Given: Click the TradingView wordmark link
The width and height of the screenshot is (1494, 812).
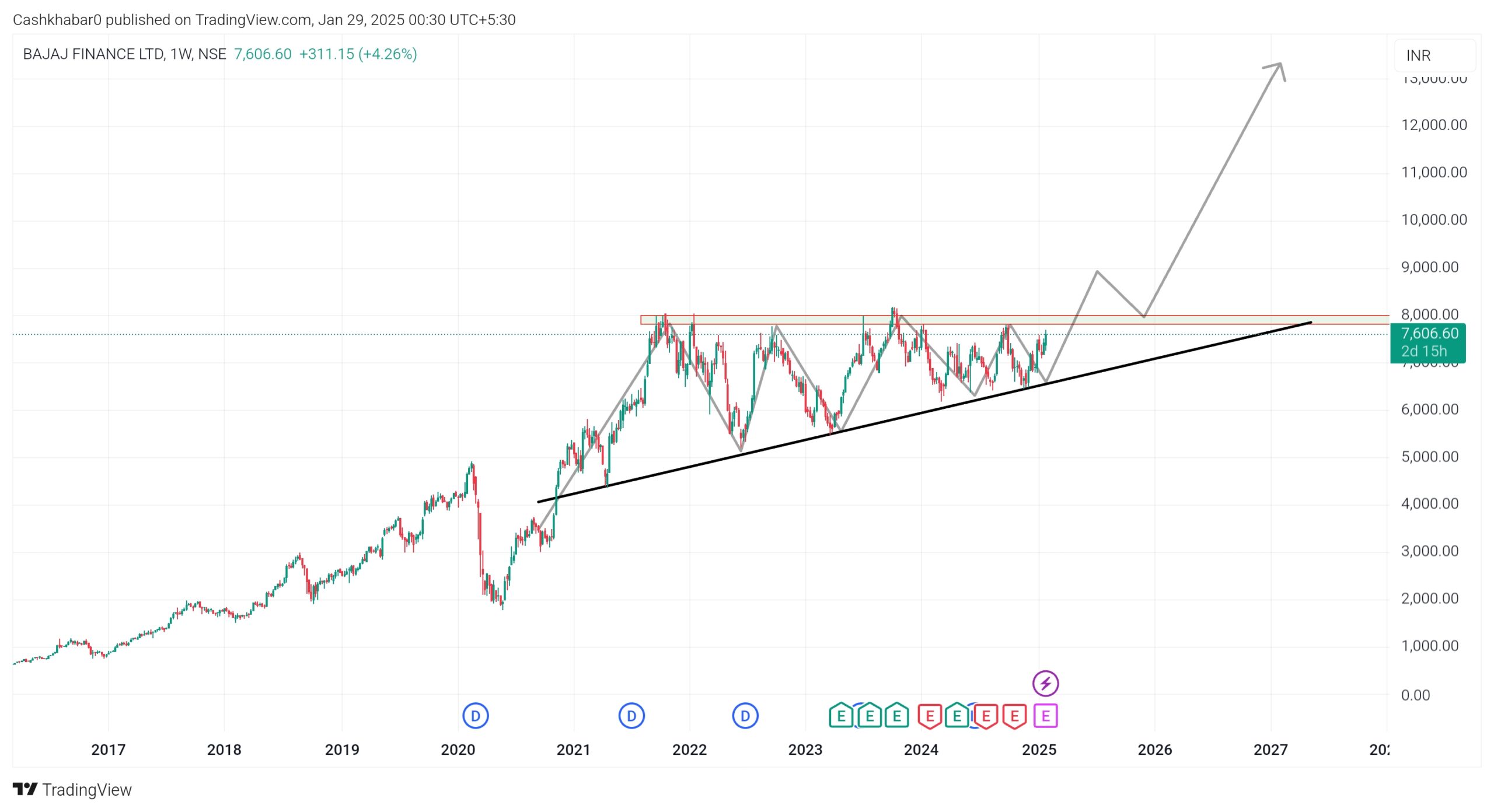Looking at the screenshot, I should tap(87, 790).
